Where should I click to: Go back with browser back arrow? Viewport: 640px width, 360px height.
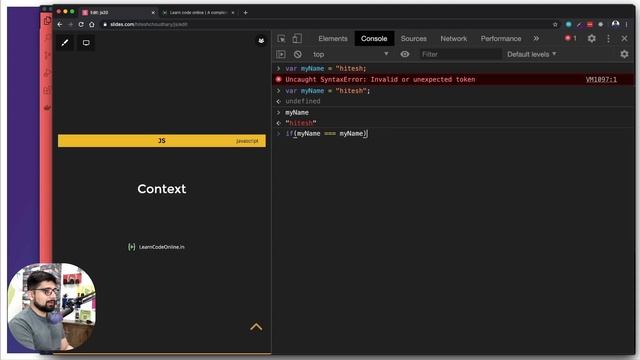pos(60,24)
